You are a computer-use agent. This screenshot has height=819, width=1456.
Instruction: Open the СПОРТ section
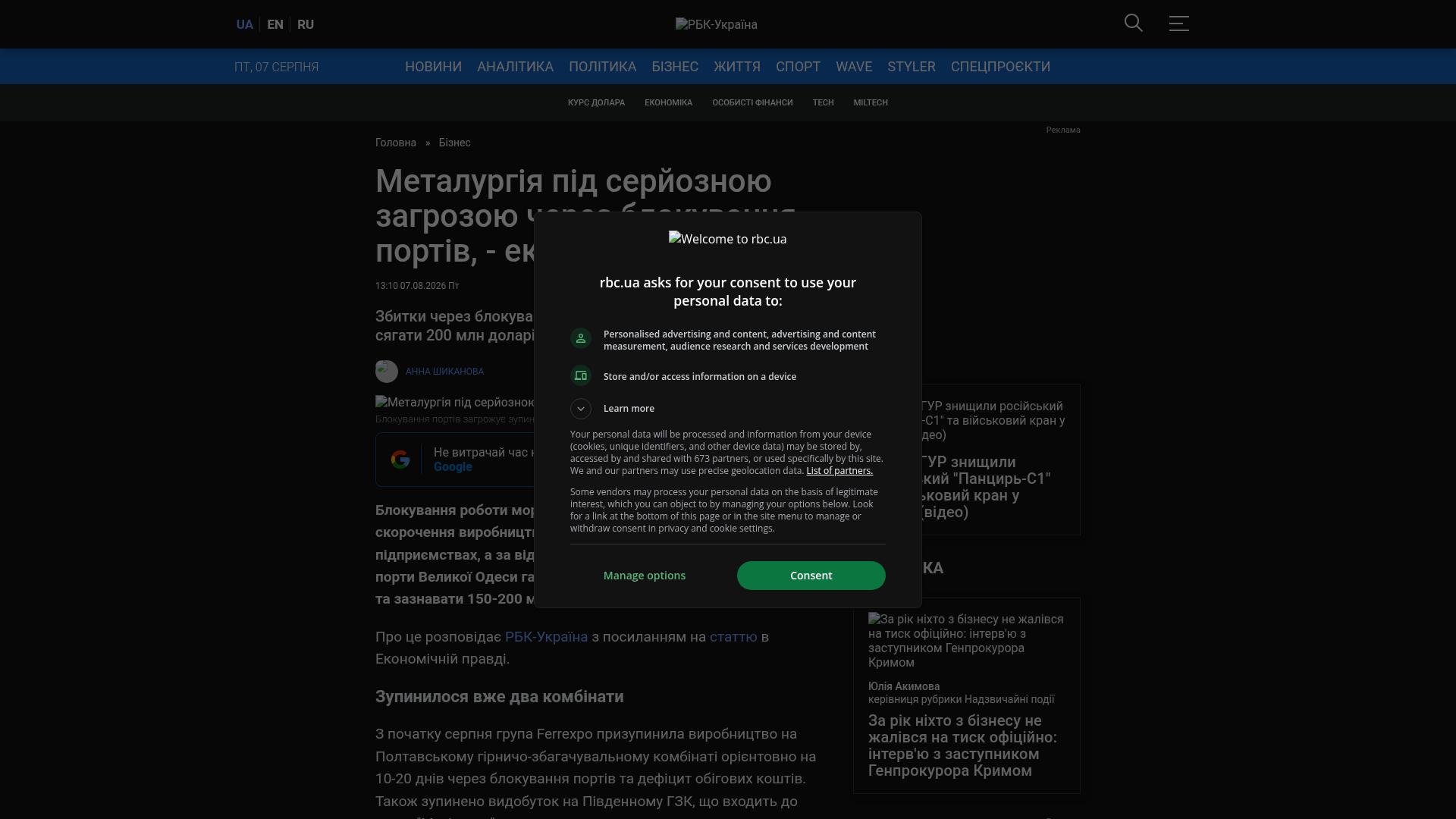[x=798, y=67]
